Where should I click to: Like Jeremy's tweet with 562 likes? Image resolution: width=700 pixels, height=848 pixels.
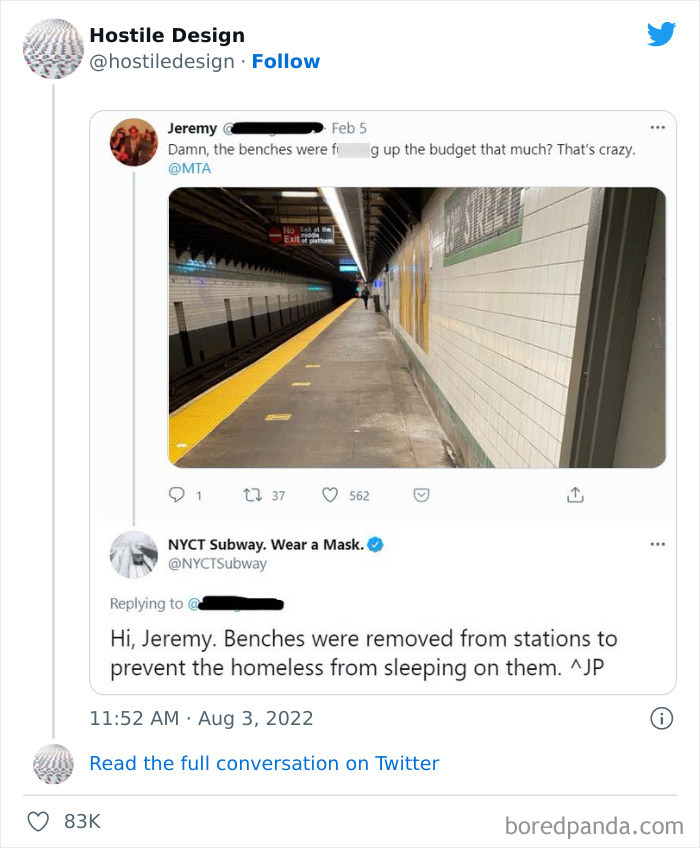[x=330, y=495]
